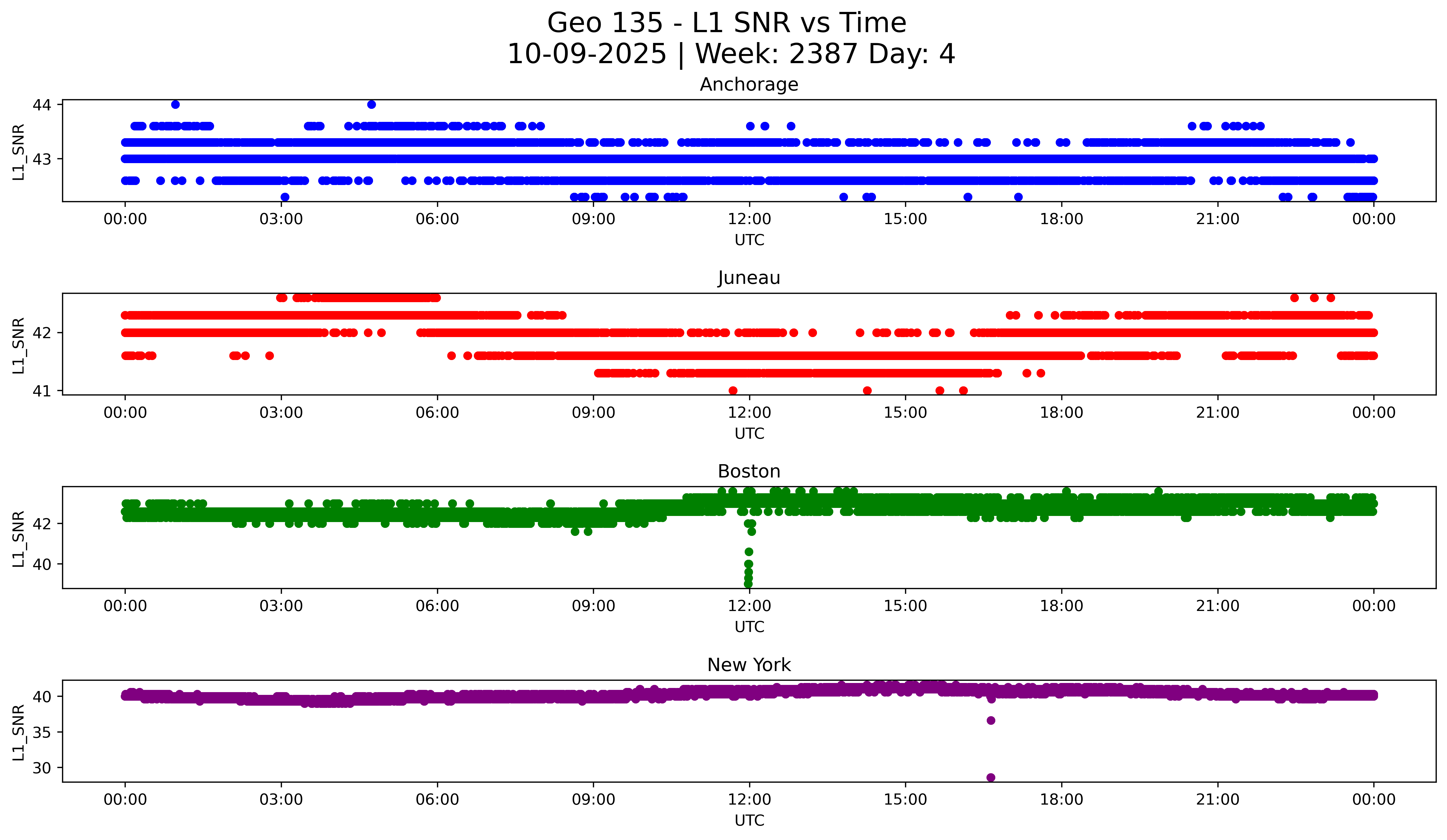Click the second blue point at 44 in Anchorage plot
This screenshot has width=1447, height=840.
[x=371, y=104]
